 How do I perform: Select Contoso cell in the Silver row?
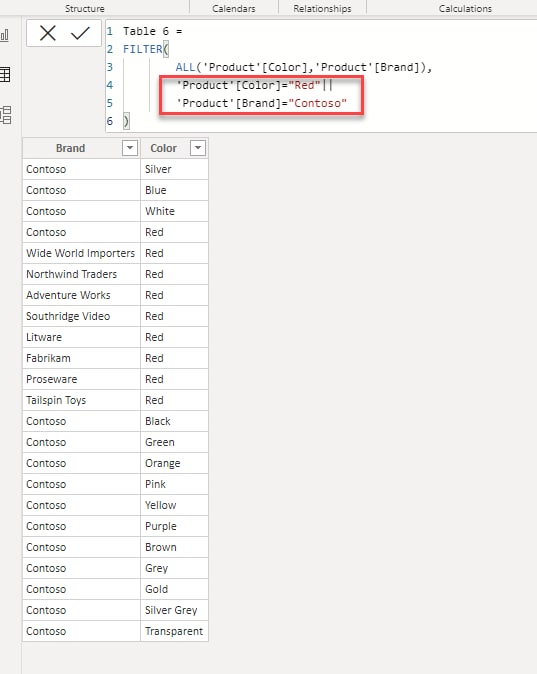81,169
